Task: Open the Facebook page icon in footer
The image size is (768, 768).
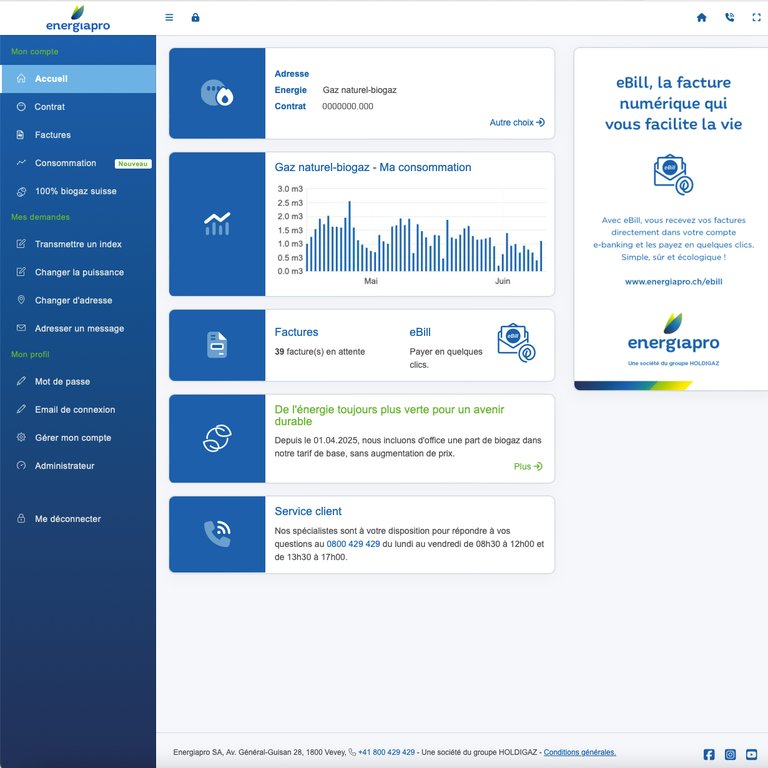Action: click(709, 754)
